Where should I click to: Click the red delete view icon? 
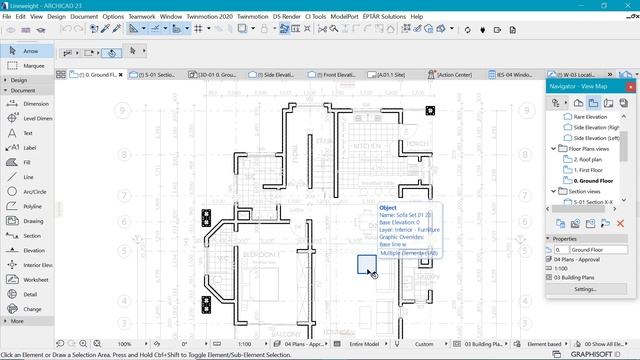620,224
